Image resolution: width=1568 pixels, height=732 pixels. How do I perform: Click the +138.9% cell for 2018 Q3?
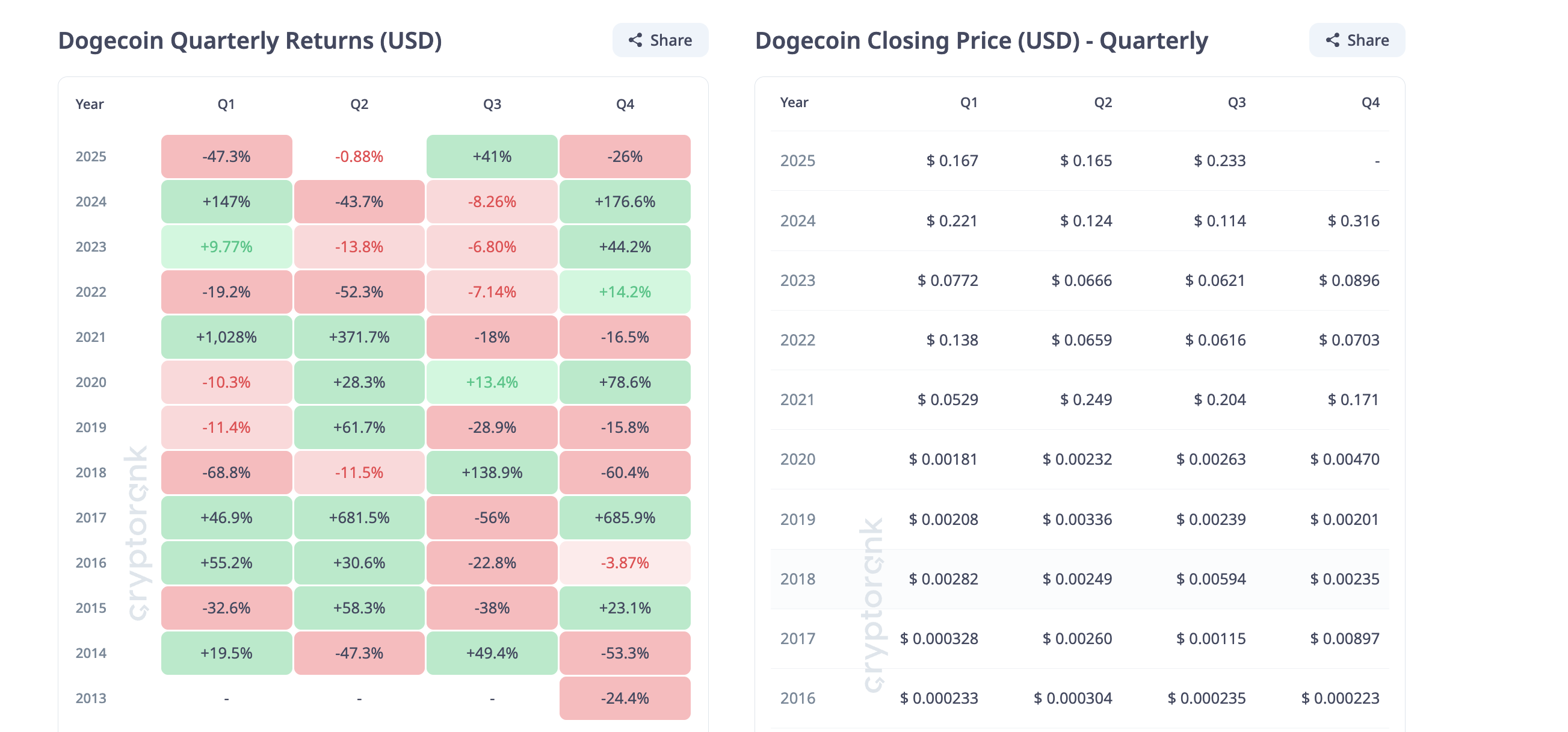(x=491, y=472)
